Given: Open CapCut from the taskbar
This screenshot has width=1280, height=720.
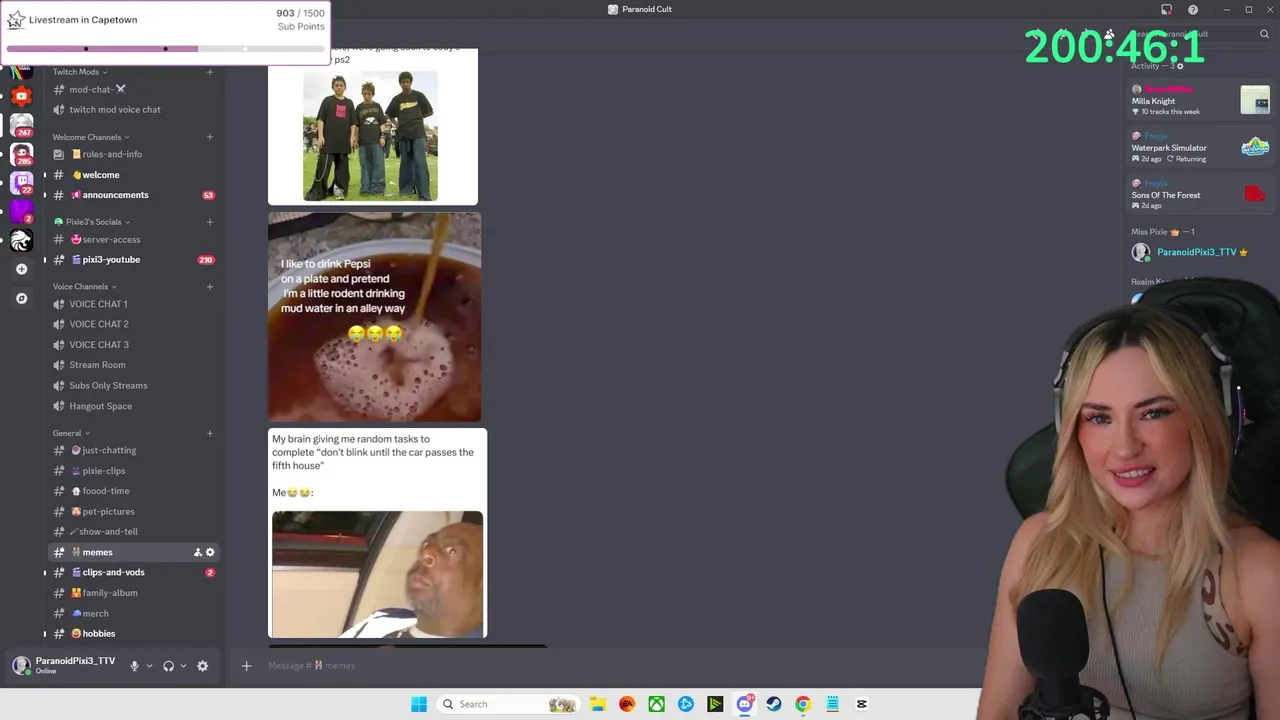Looking at the screenshot, I should click(861, 704).
